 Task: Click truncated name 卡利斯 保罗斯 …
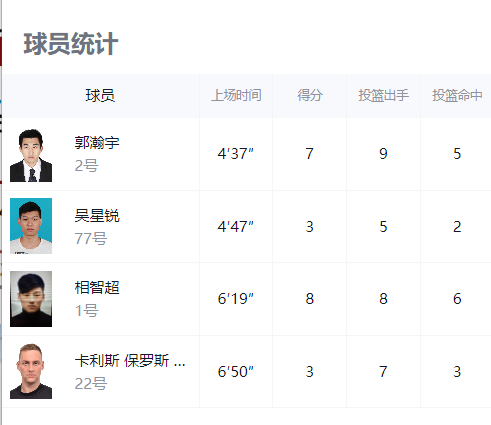tap(130, 361)
